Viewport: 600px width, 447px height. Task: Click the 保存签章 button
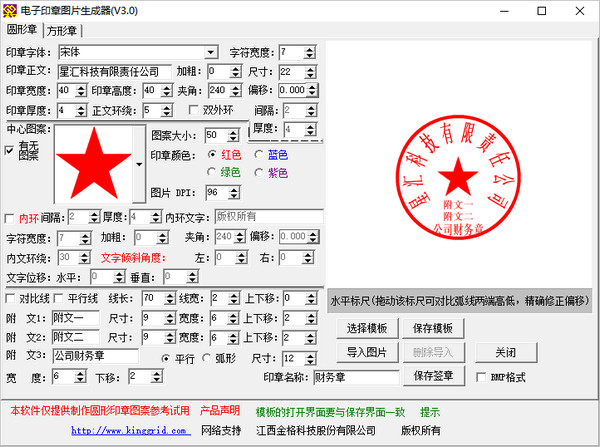pos(434,376)
